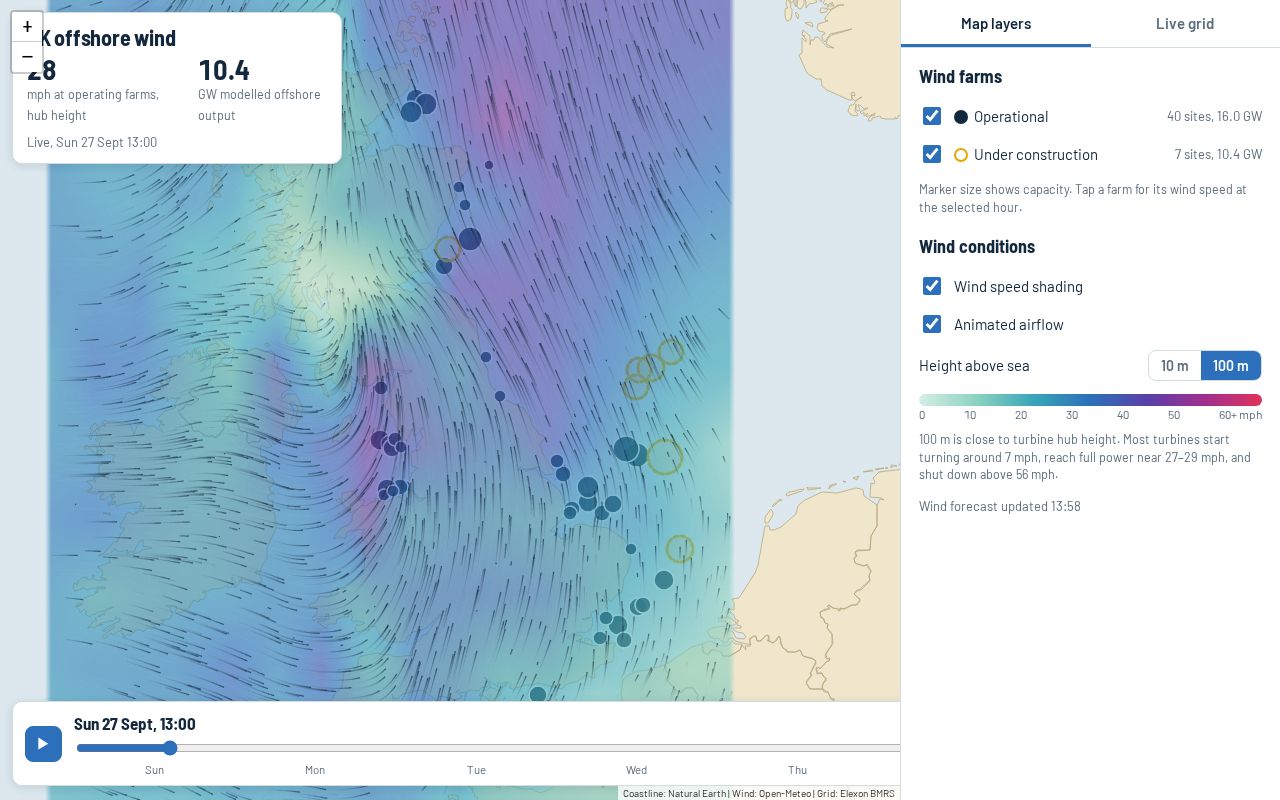Zoom in on the map
Screen dimensions: 1280x800
click(27, 27)
